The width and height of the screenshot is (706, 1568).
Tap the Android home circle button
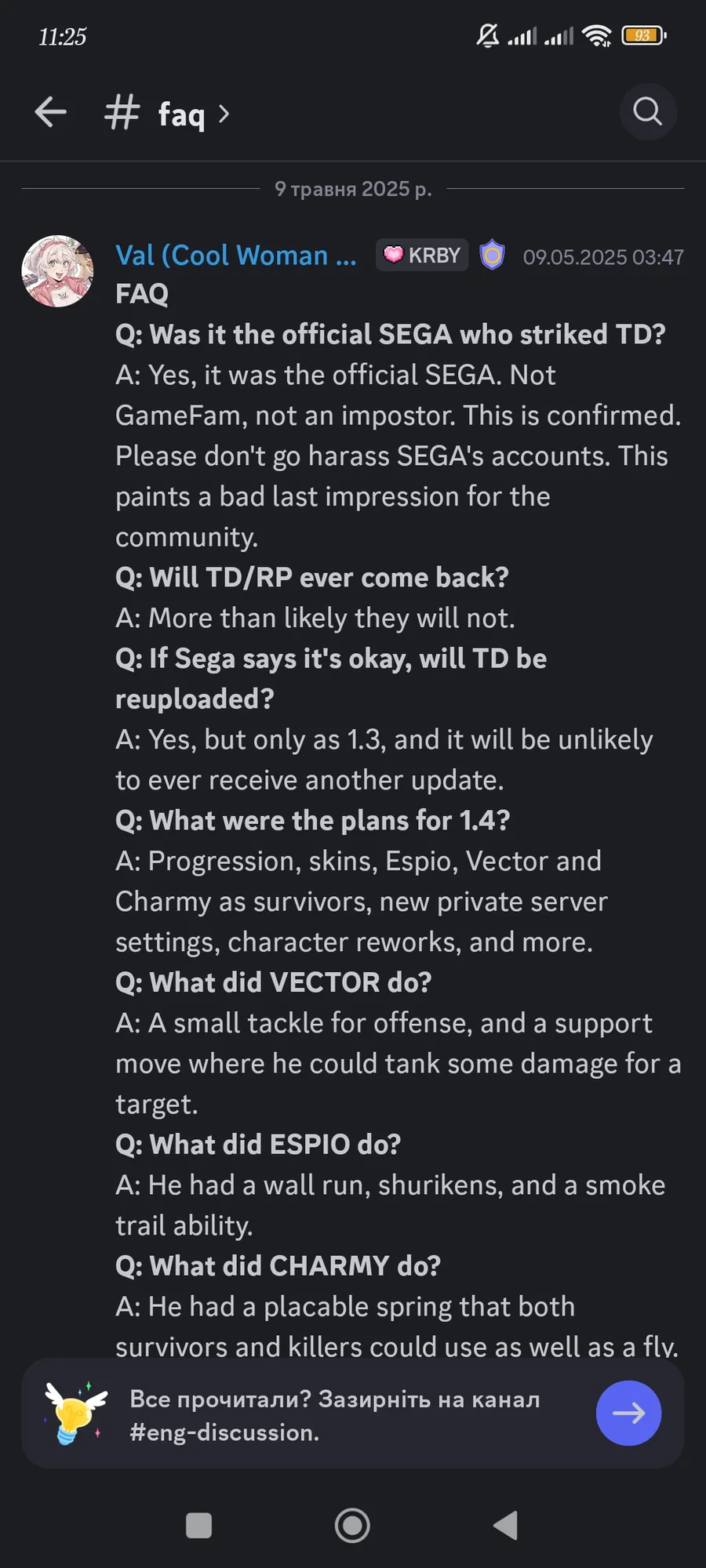(x=352, y=1526)
